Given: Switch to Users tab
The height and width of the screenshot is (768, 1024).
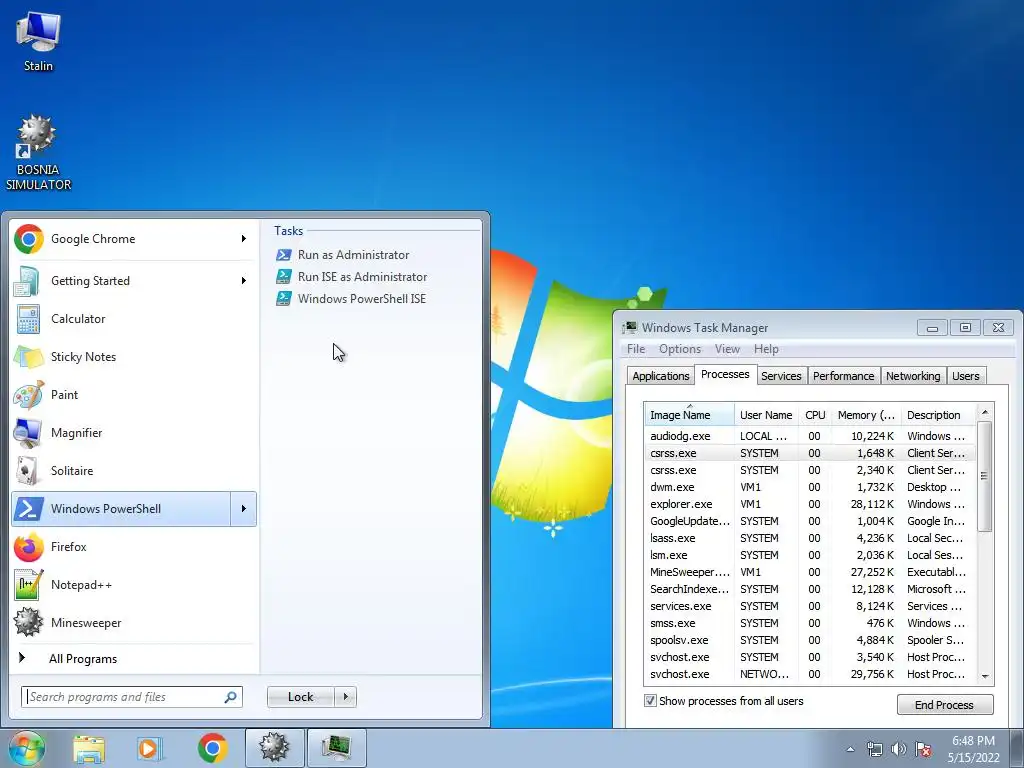Looking at the screenshot, I should pyautogui.click(x=965, y=376).
